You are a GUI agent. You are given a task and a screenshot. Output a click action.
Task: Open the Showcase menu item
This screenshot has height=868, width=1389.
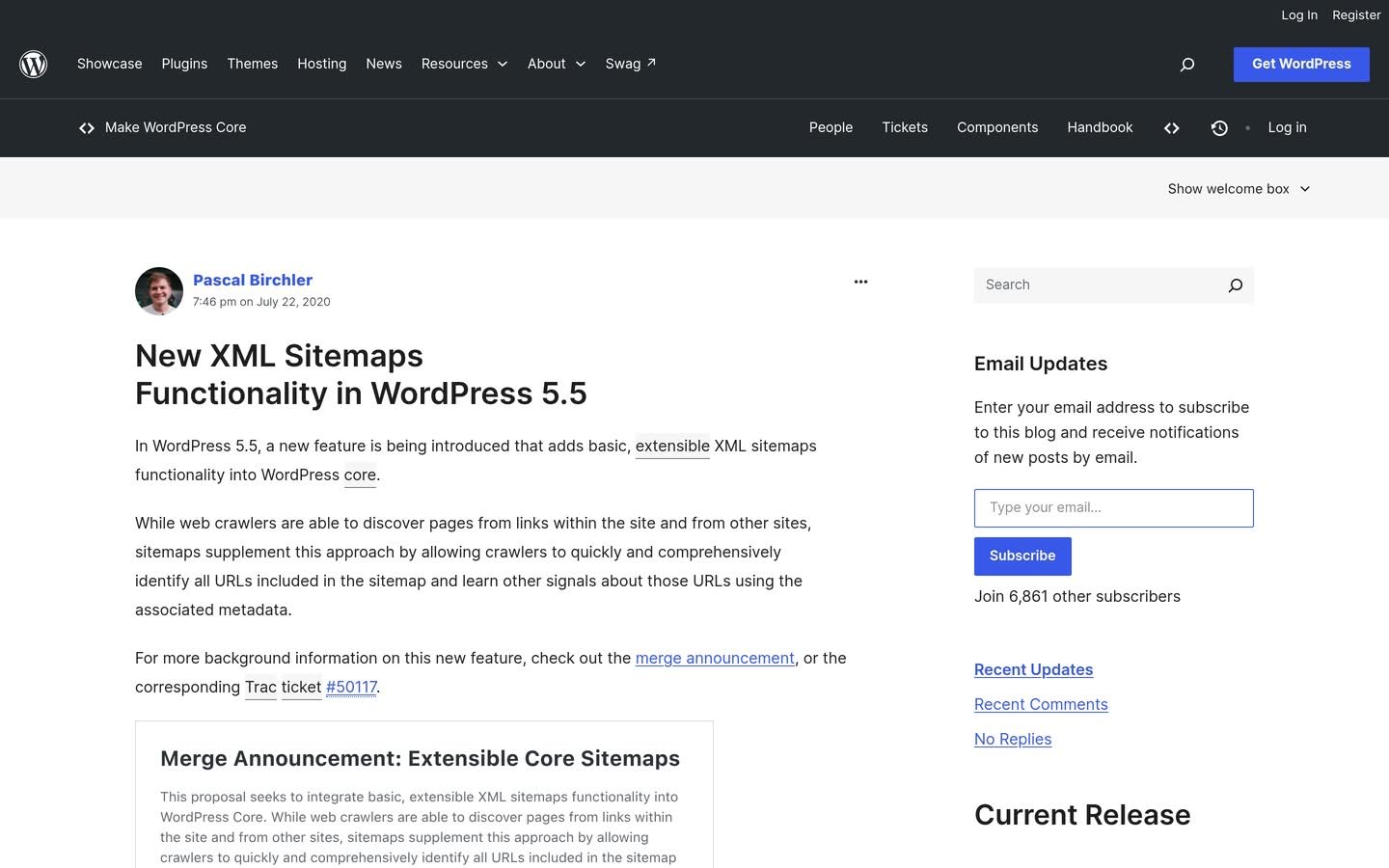click(x=110, y=64)
